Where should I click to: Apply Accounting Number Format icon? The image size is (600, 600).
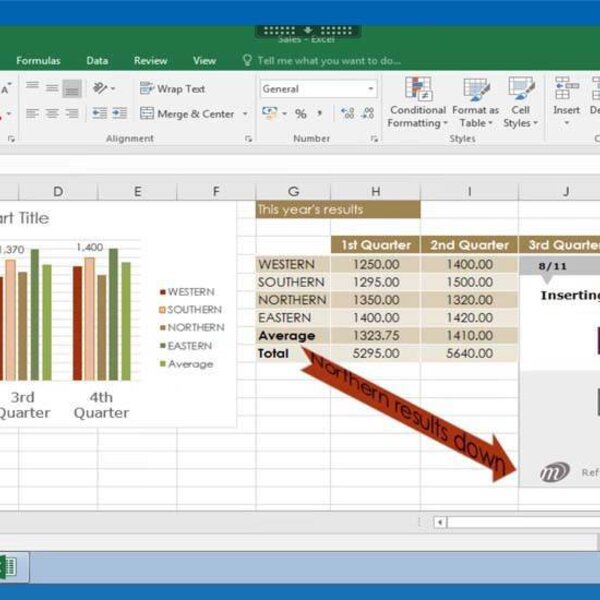tap(270, 113)
